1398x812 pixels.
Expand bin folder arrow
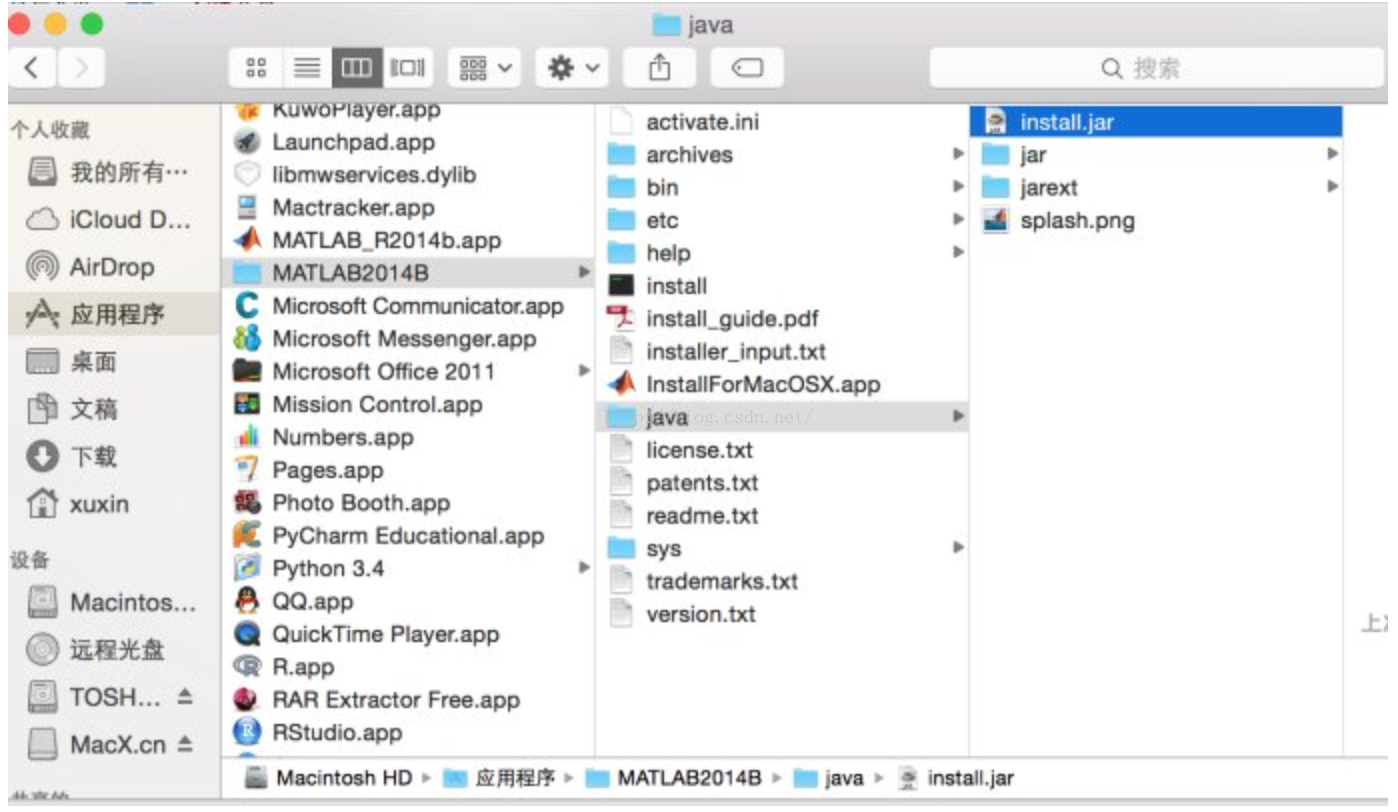coord(958,187)
